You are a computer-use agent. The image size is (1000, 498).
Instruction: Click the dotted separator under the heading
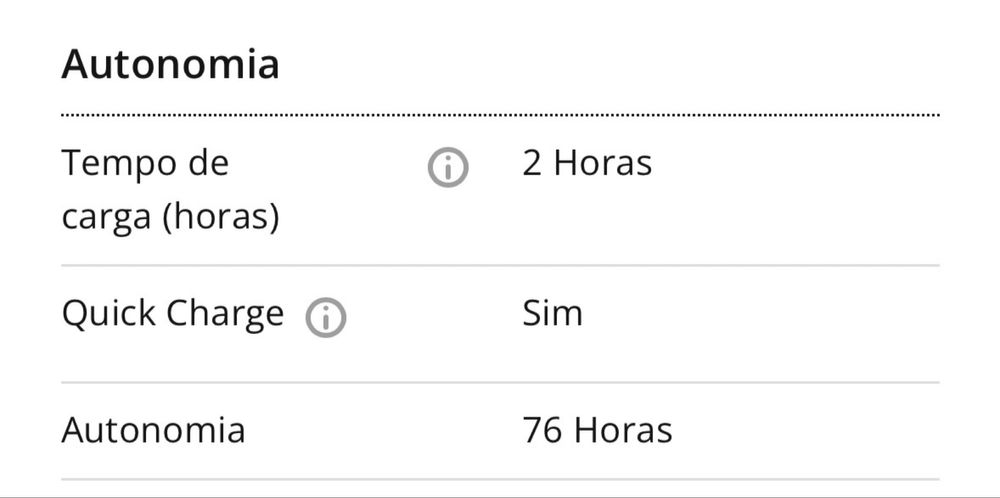coord(500,116)
